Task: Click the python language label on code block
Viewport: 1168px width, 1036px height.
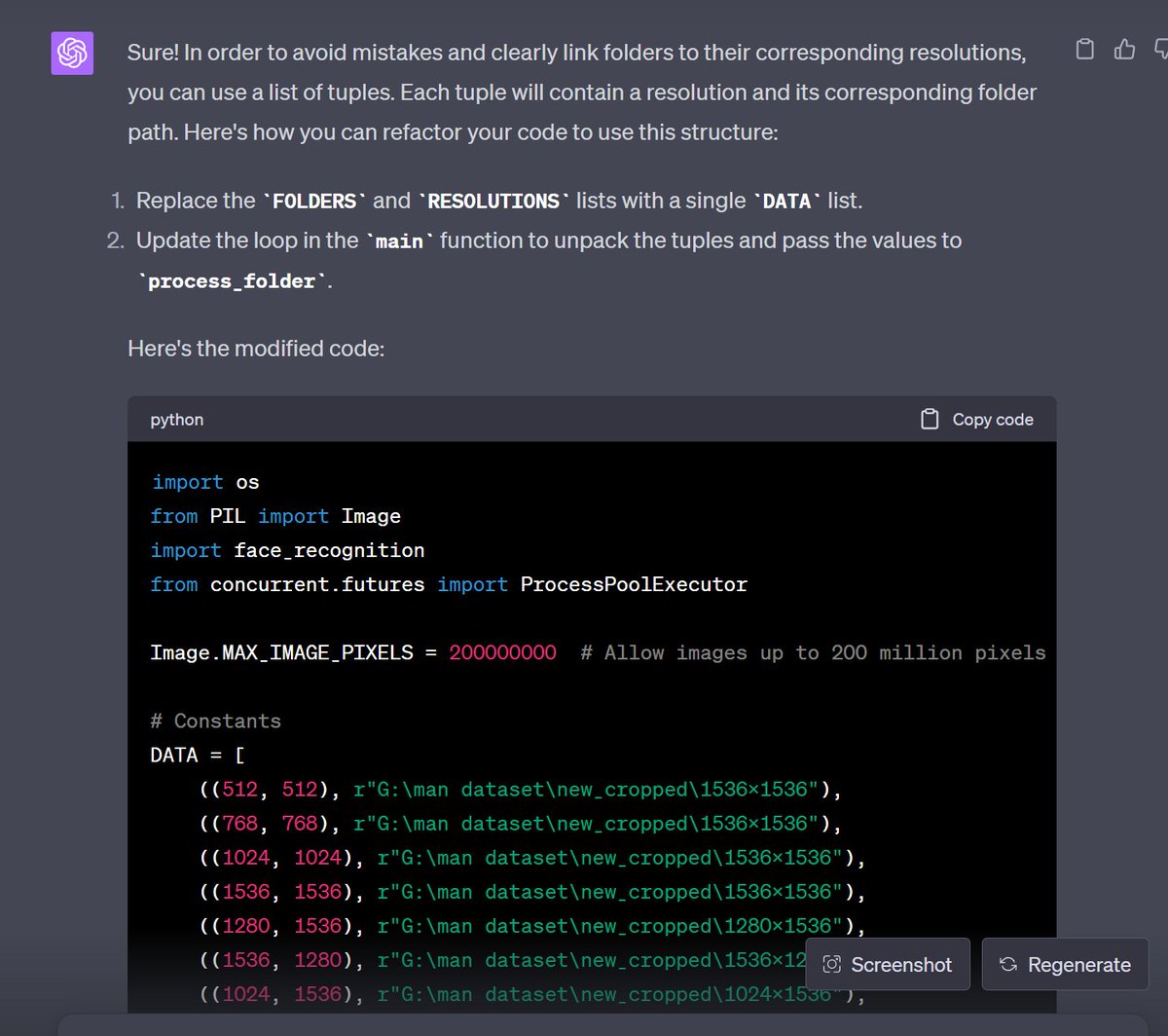Action: (x=177, y=420)
